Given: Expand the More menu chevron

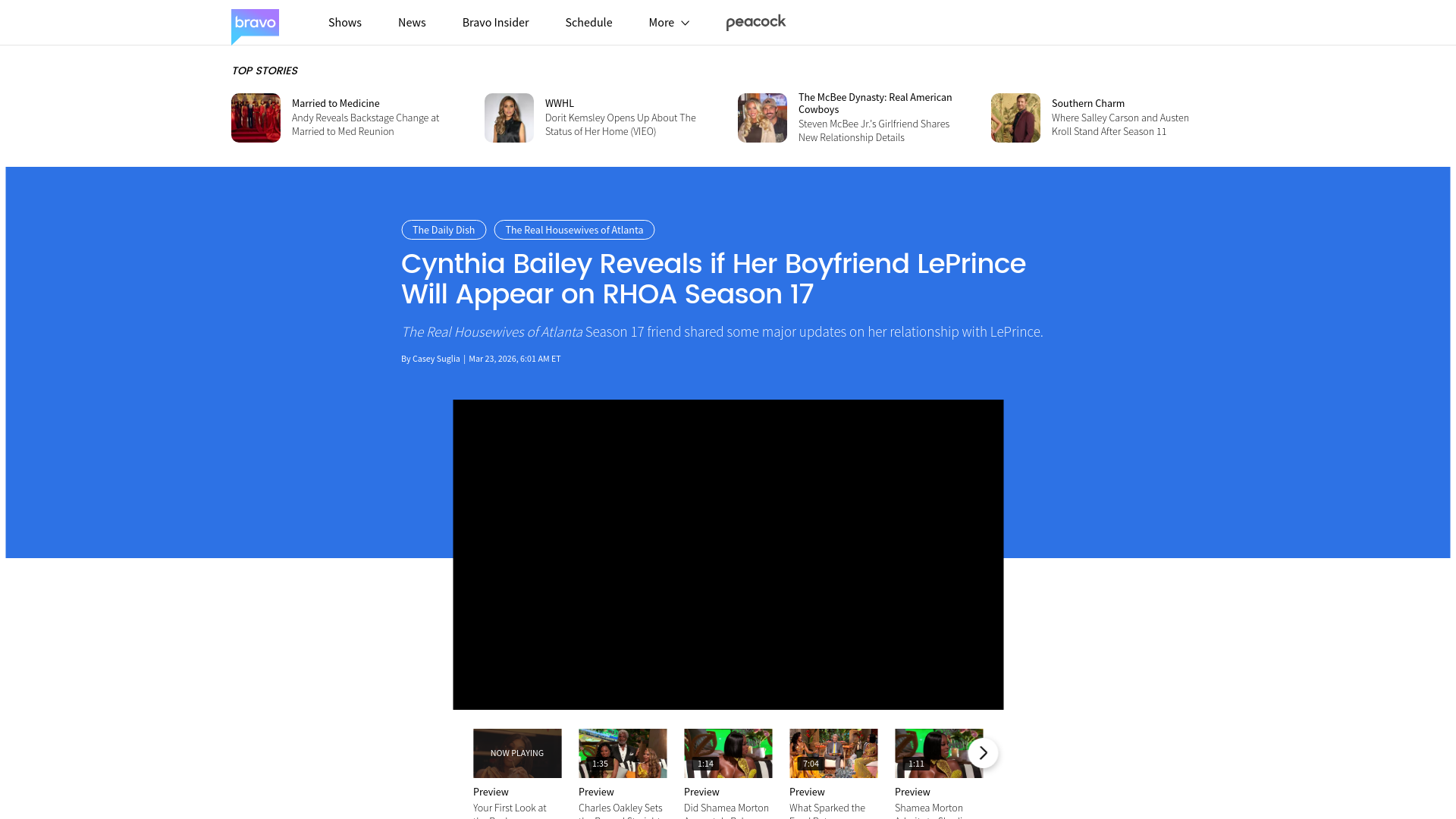Looking at the screenshot, I should coord(686,23).
